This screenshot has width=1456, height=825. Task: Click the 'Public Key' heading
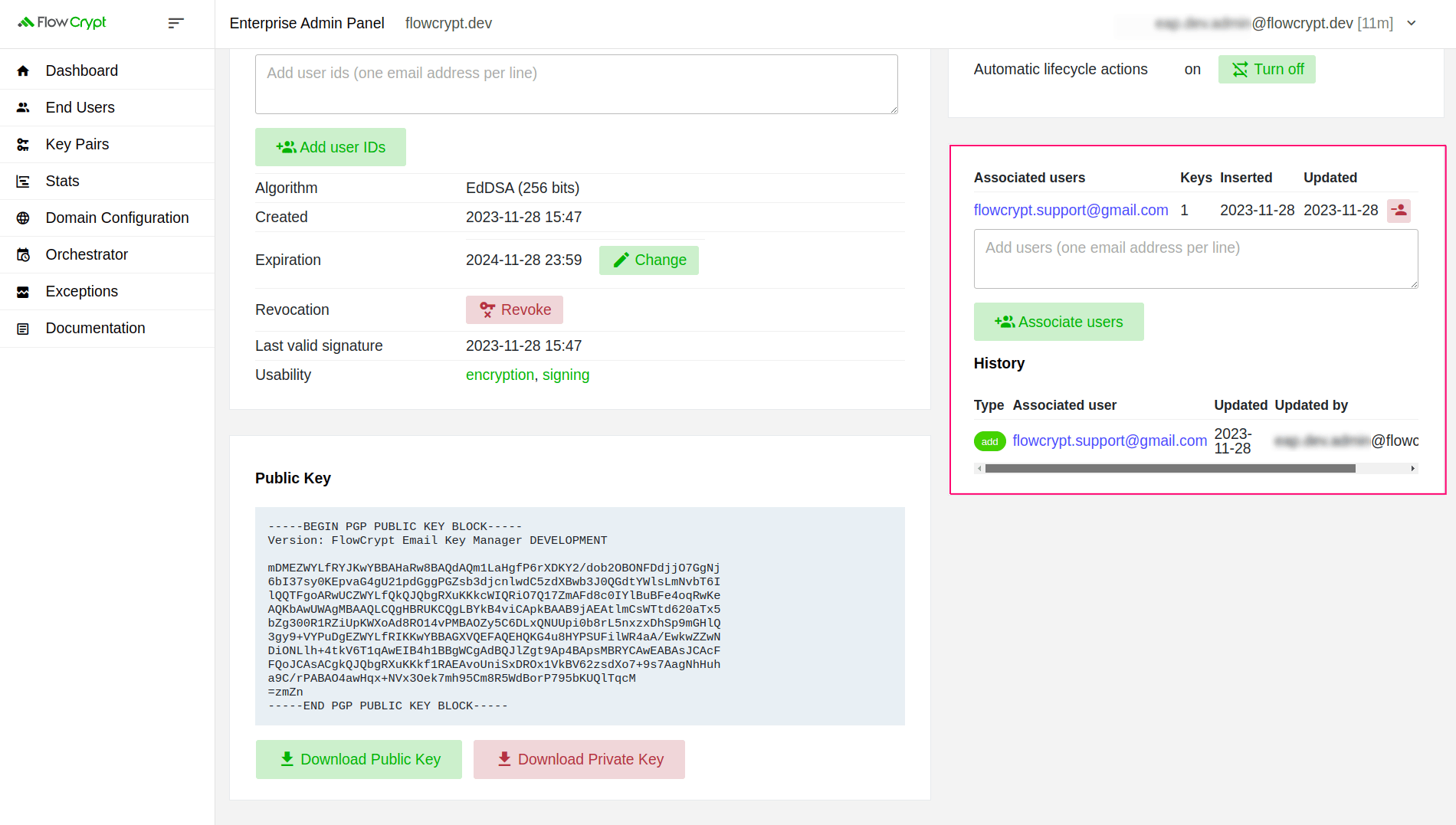tap(293, 478)
